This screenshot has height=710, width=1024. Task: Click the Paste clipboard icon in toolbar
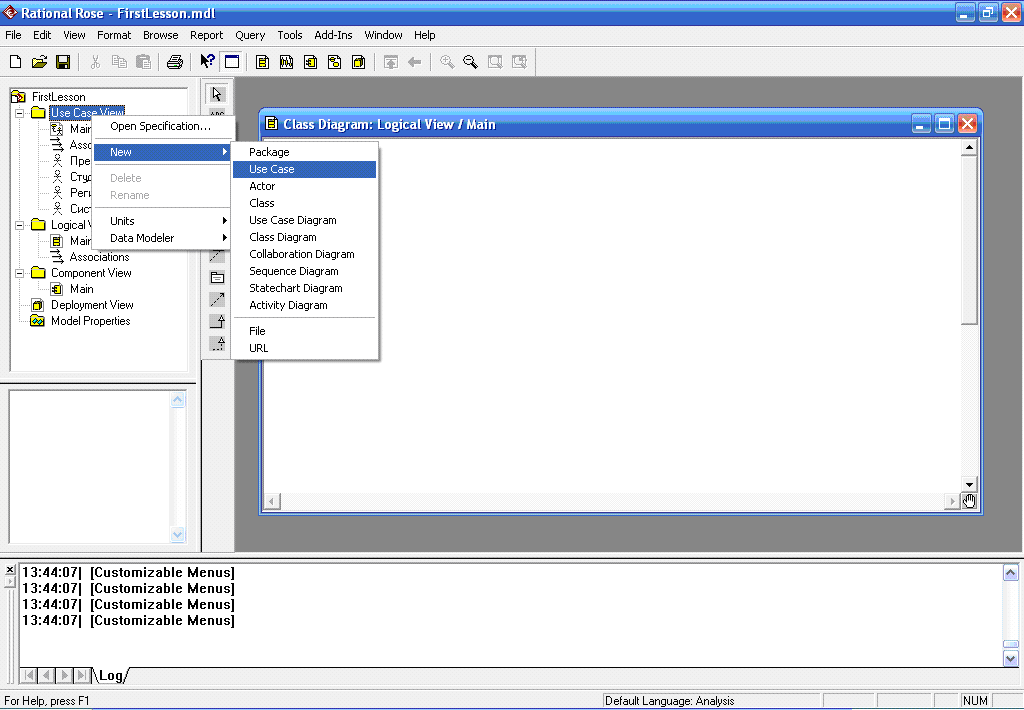143,62
